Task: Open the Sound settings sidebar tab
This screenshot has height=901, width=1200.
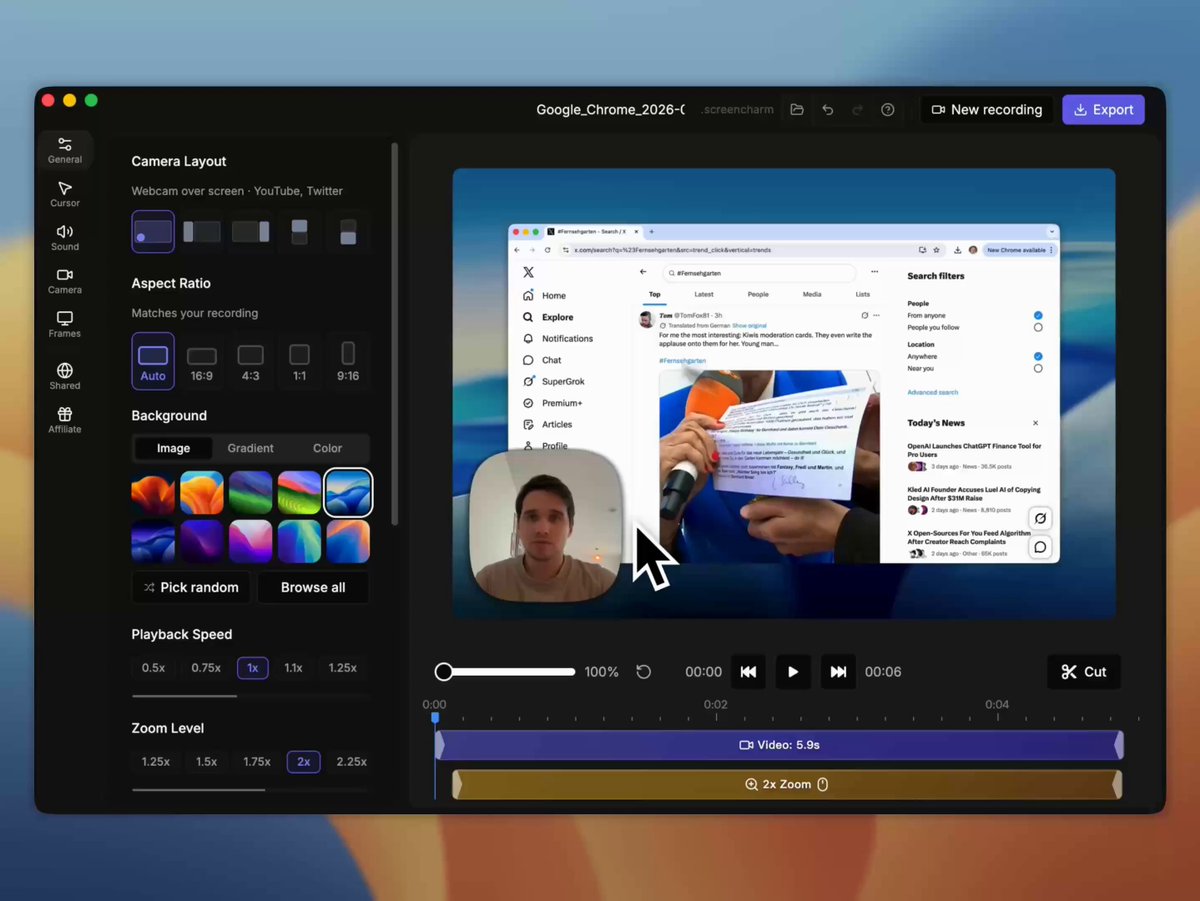Action: click(x=65, y=237)
